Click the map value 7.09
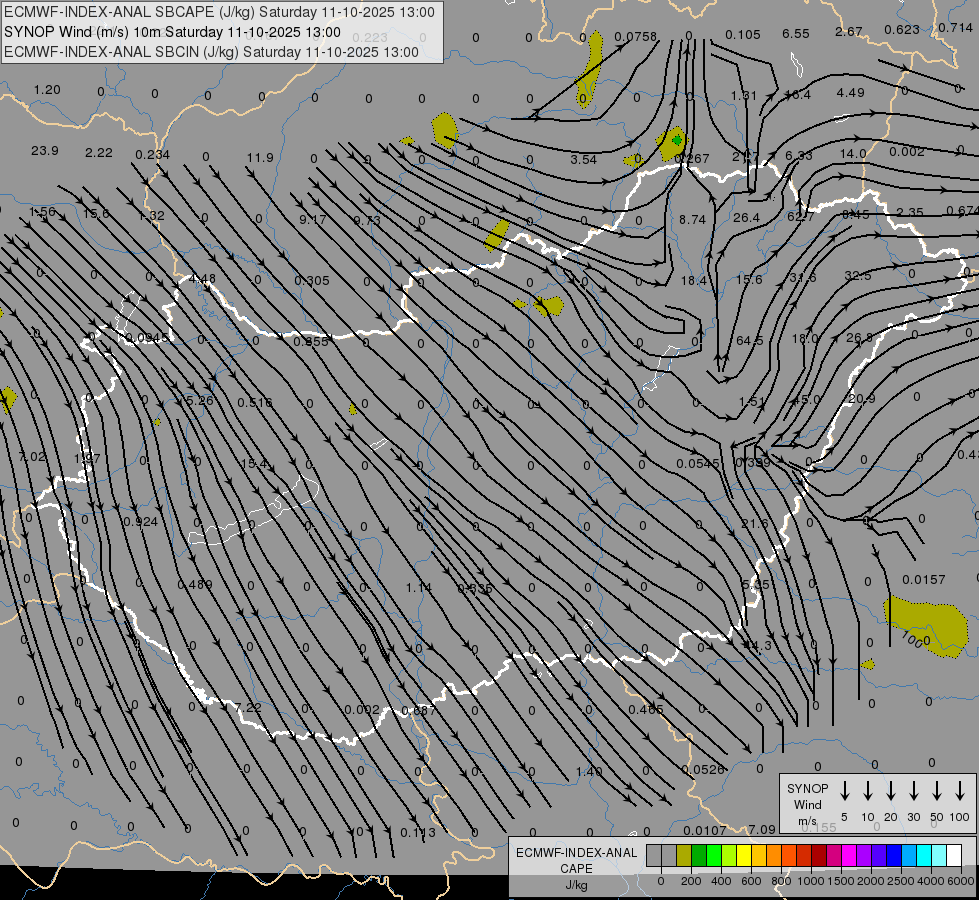The height and width of the screenshot is (900, 979). [x=762, y=829]
